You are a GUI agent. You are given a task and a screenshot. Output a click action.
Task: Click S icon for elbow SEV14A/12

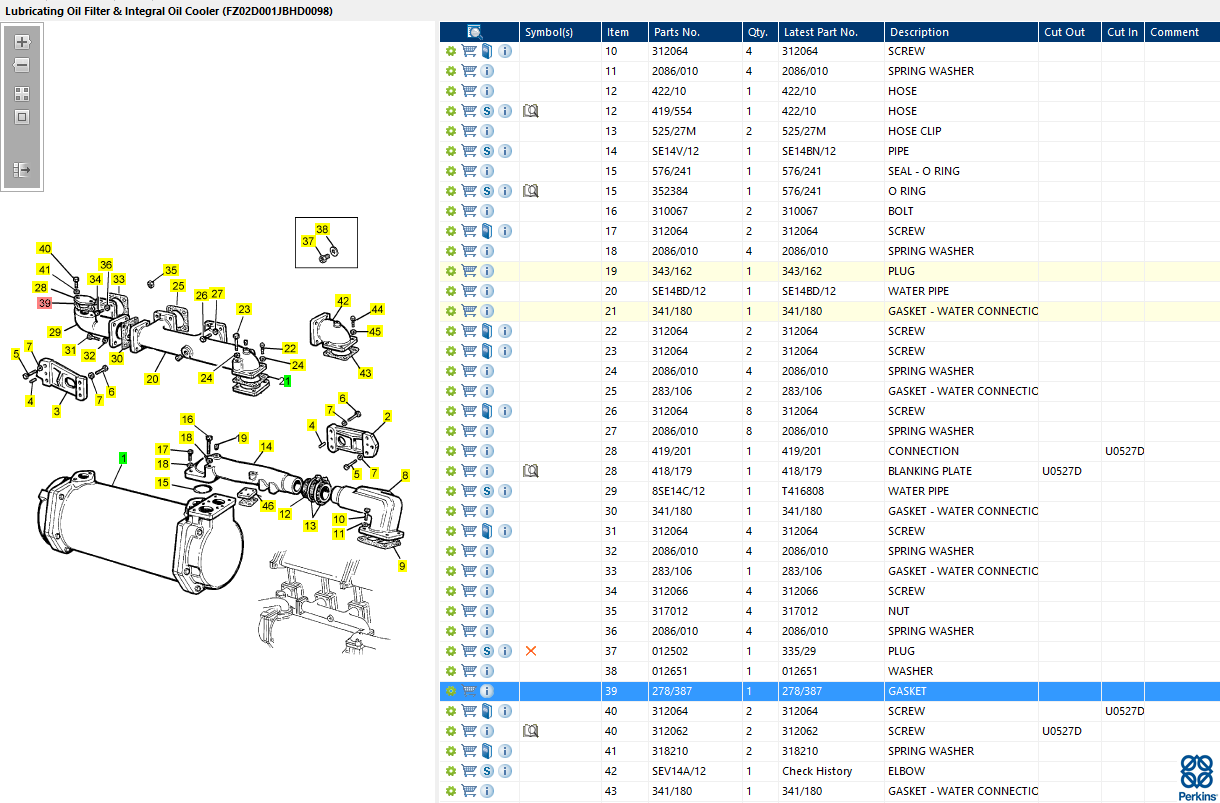point(487,771)
